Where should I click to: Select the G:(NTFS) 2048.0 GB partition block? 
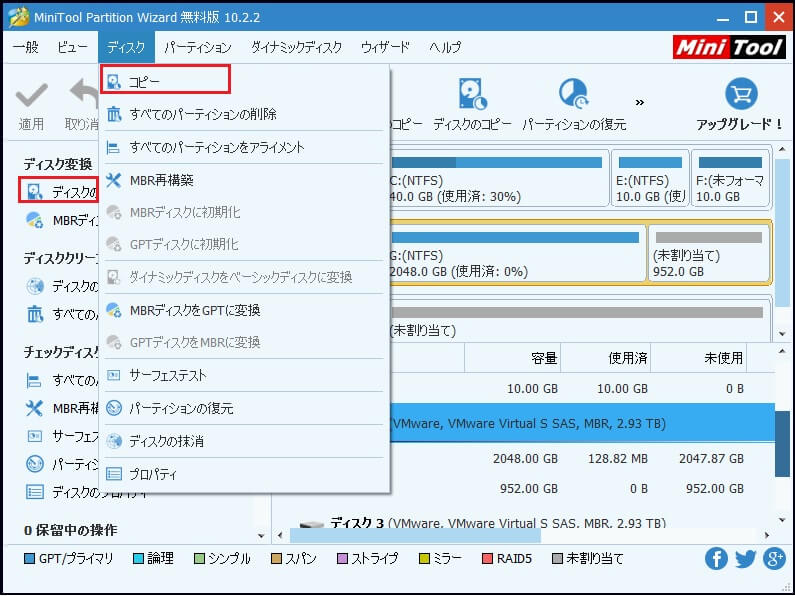pos(516,251)
